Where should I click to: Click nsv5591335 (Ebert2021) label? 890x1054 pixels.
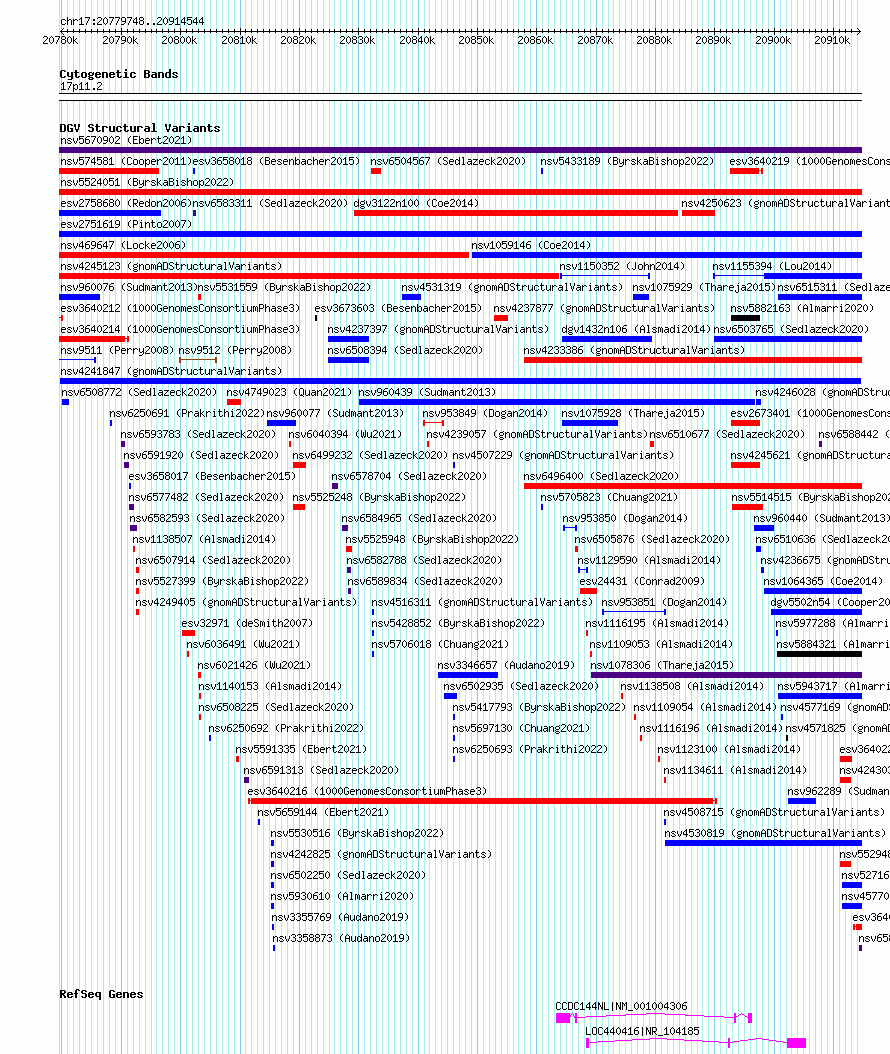pos(301,749)
